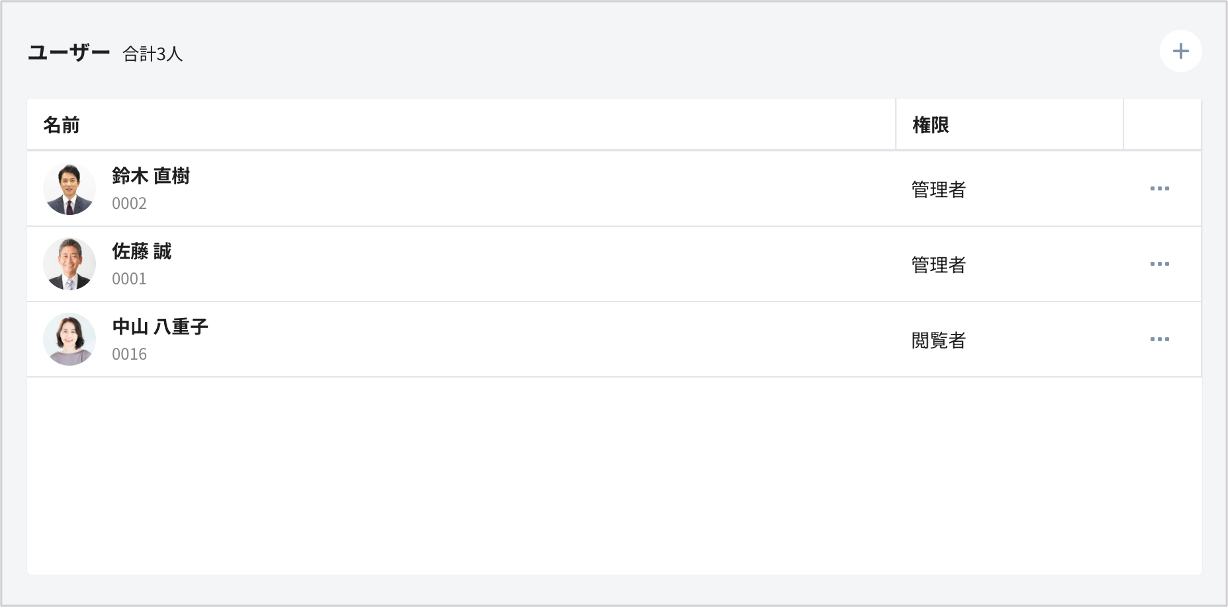The image size is (1228, 608).
Task: Click 中山 八重子's profile photo
Action: pos(70,339)
